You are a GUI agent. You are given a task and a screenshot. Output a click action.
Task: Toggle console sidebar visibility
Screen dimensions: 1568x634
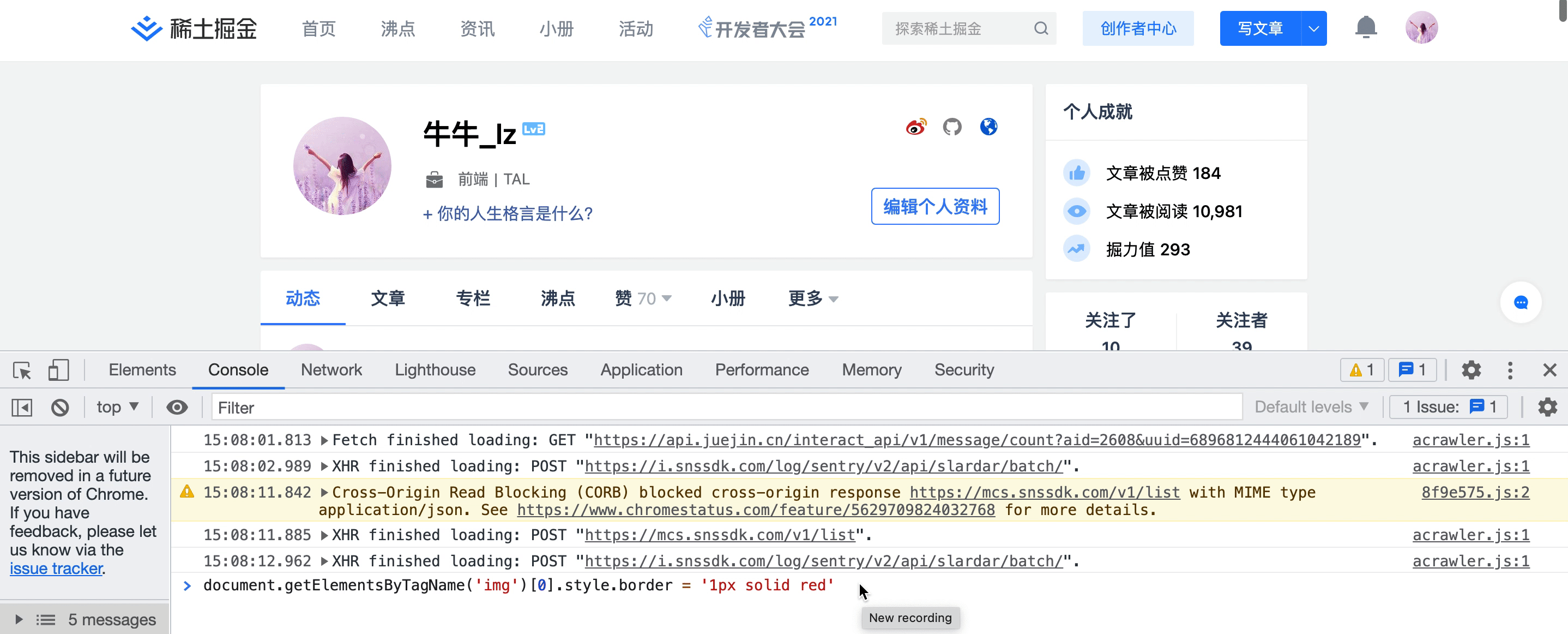tap(22, 407)
